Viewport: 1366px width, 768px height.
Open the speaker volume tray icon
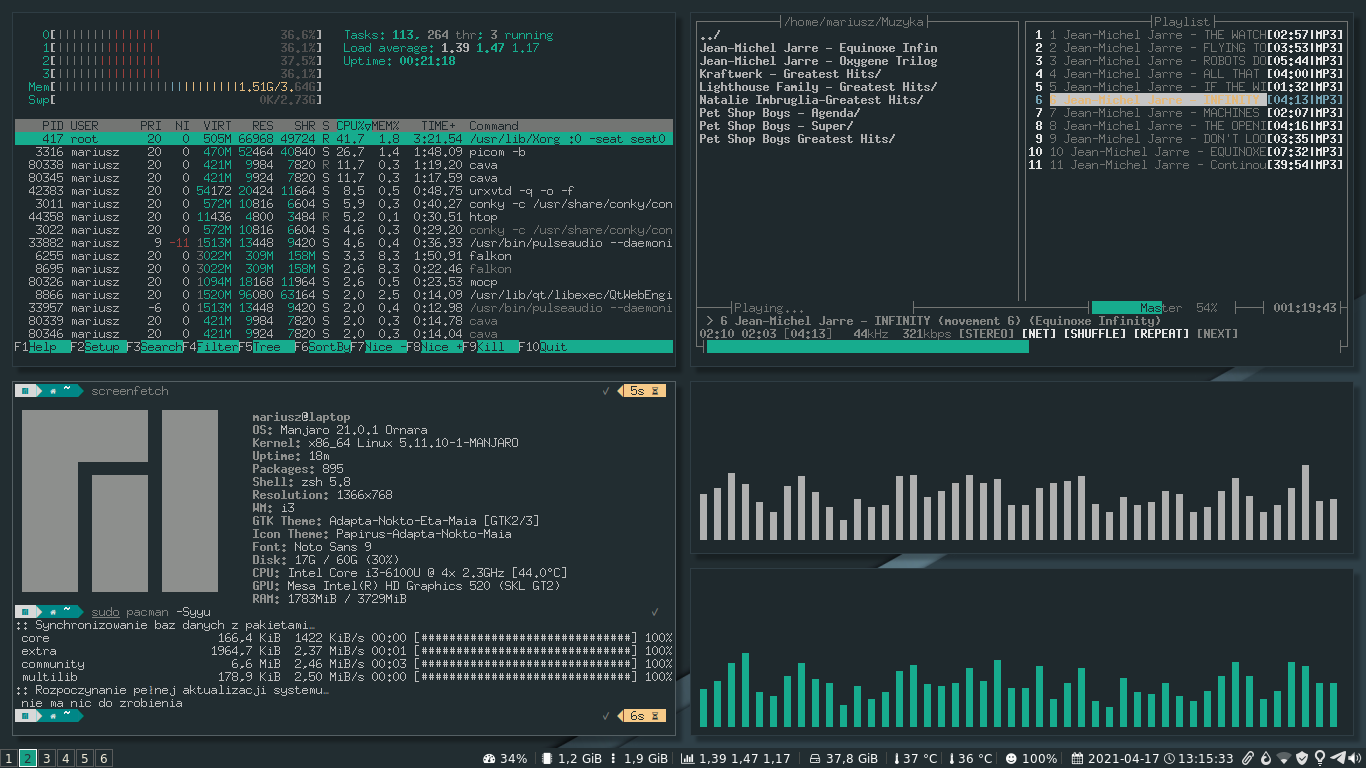[x=1355, y=759]
